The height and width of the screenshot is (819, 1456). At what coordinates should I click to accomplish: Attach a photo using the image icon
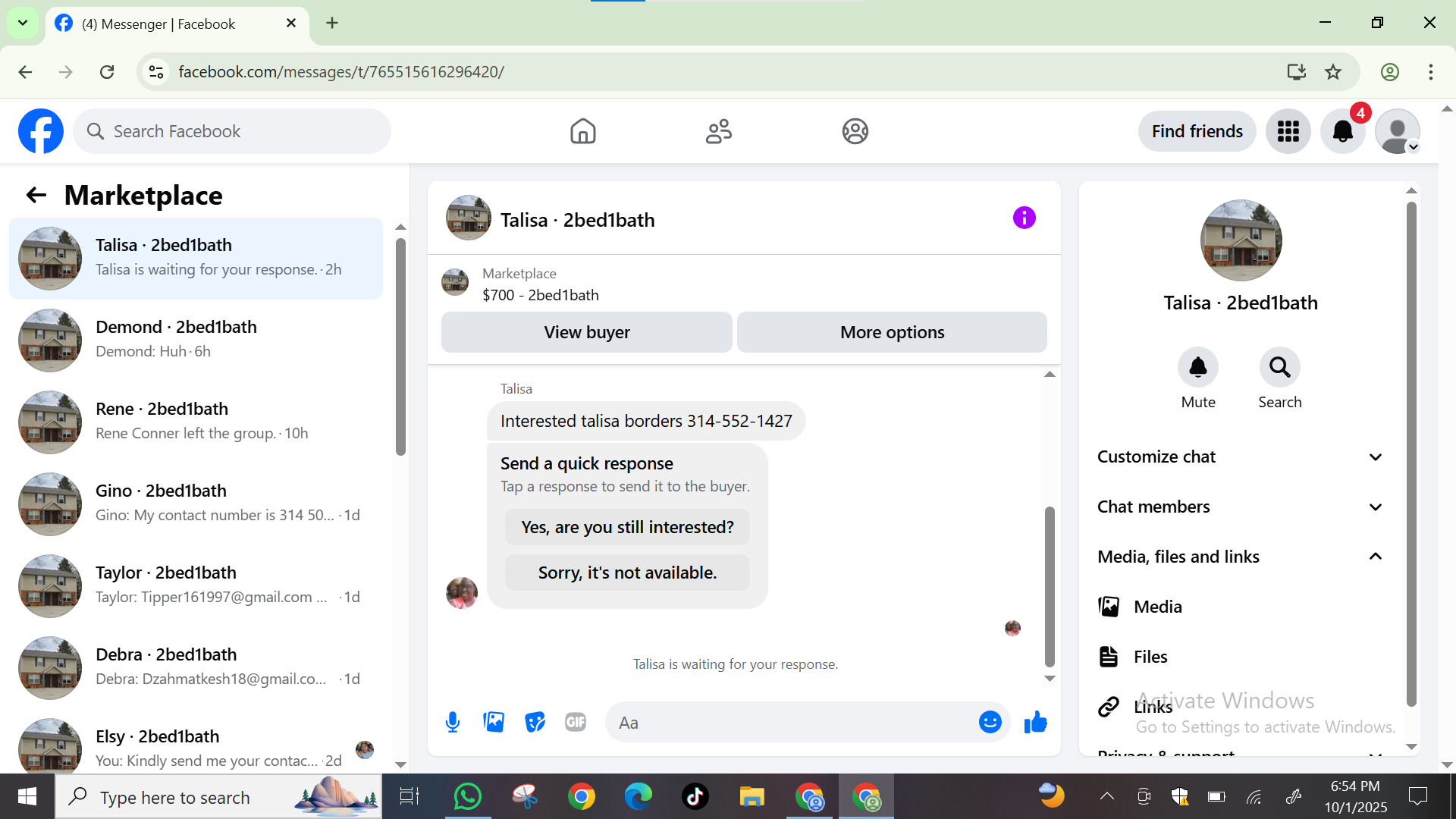[x=494, y=722]
